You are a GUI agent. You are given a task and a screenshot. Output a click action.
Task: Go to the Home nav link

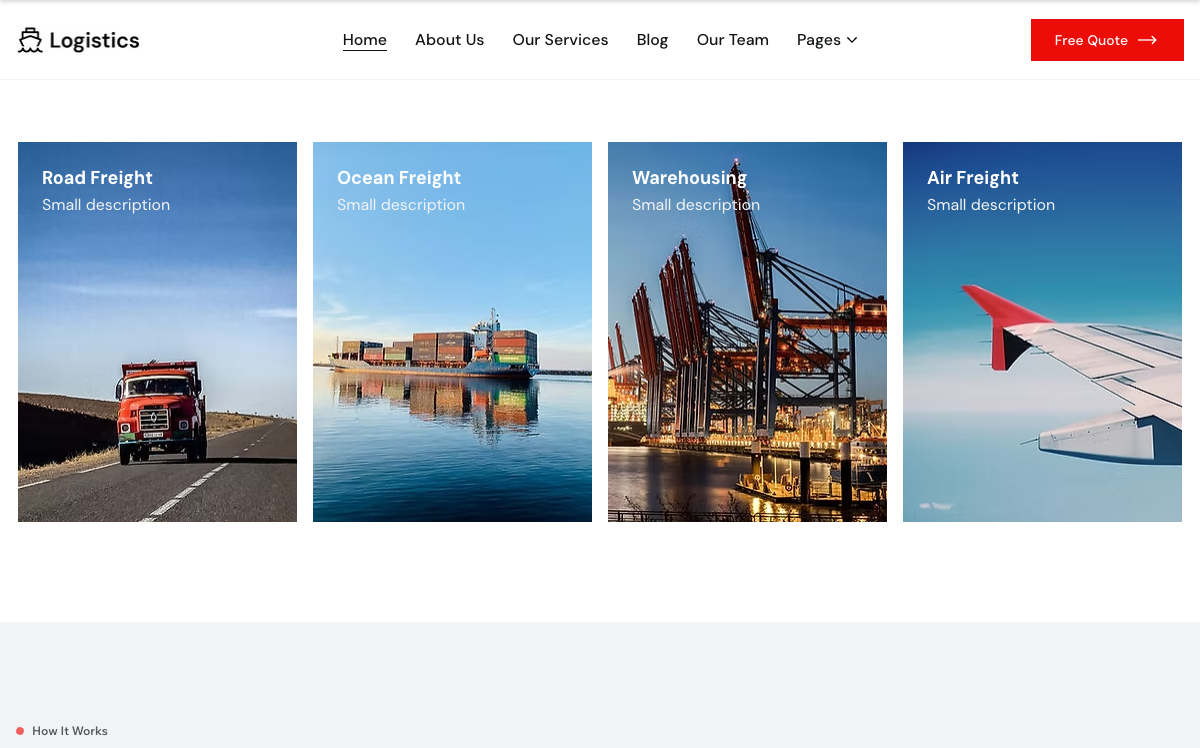point(365,40)
